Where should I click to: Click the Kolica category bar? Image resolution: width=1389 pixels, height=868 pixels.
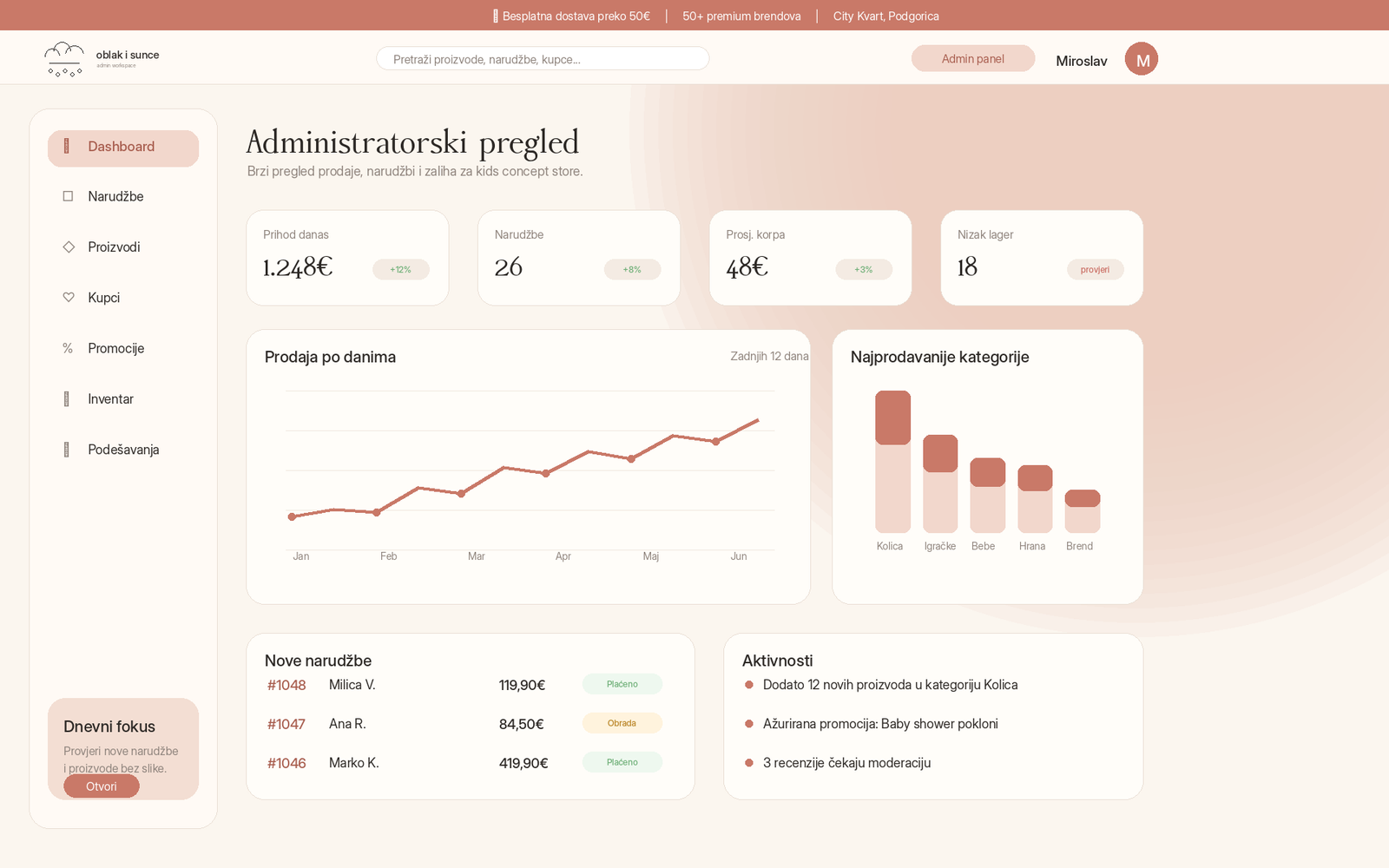pos(892,462)
